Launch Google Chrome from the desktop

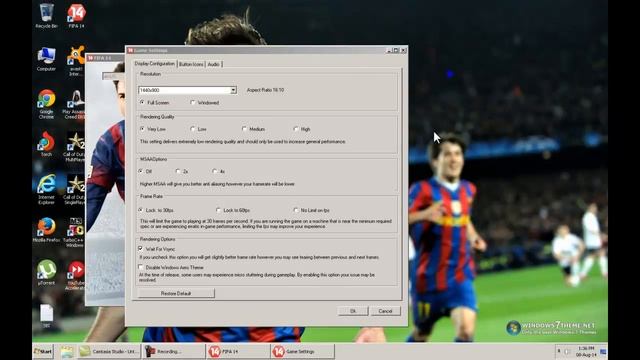(x=46, y=104)
